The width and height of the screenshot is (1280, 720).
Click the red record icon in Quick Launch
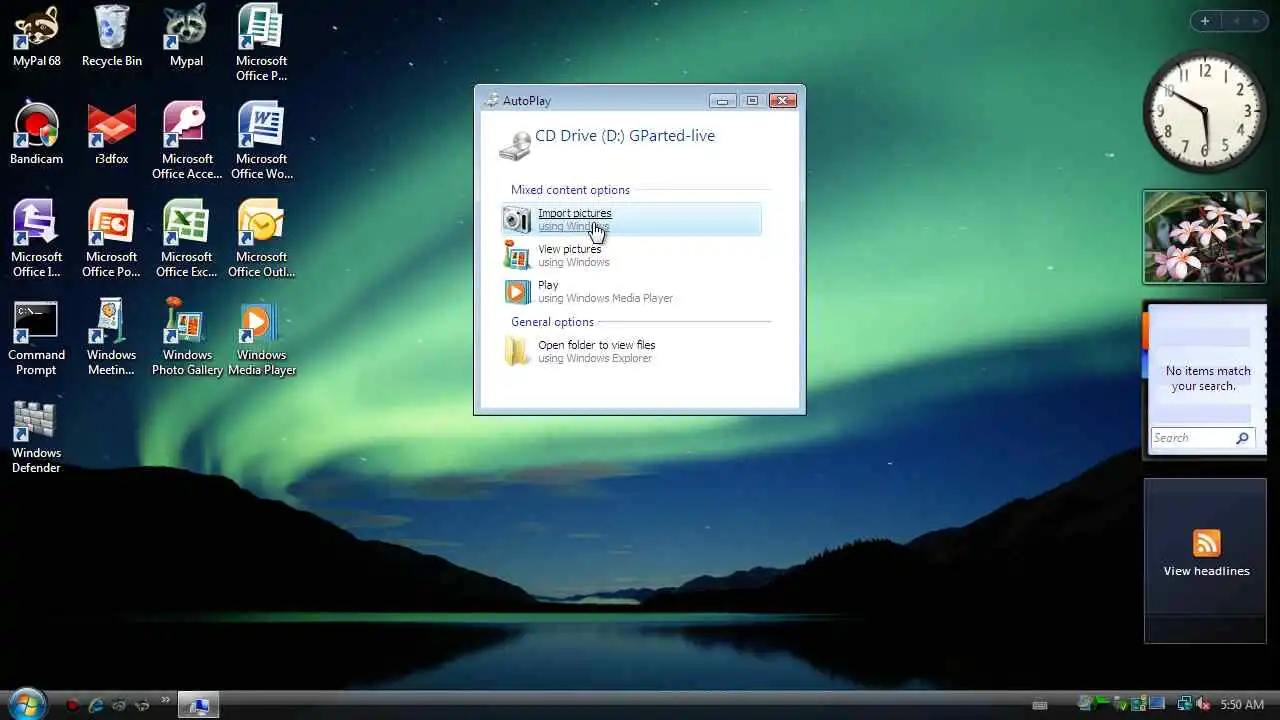pos(72,705)
